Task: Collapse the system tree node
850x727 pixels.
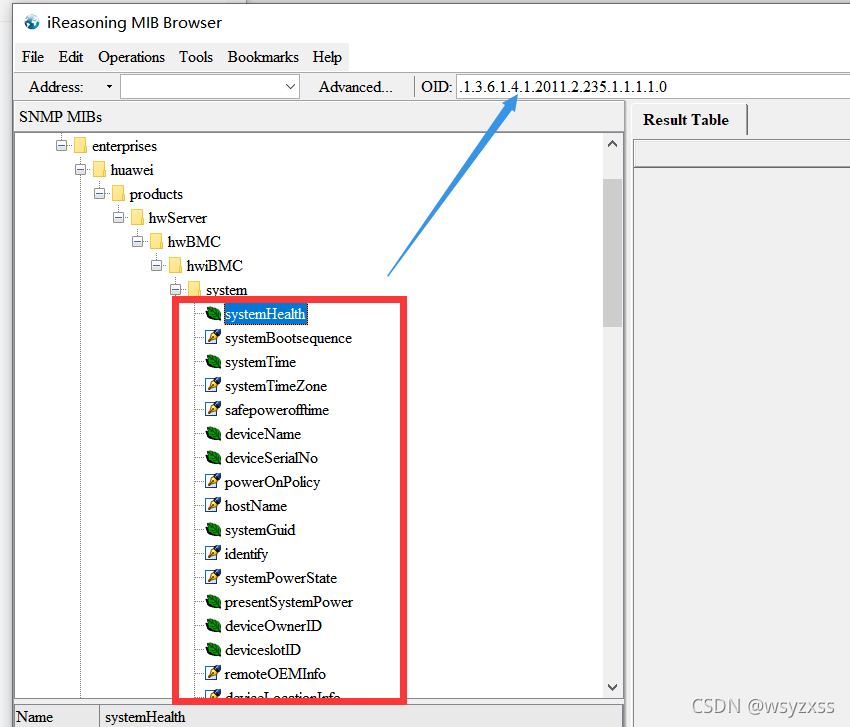Action: click(x=175, y=289)
